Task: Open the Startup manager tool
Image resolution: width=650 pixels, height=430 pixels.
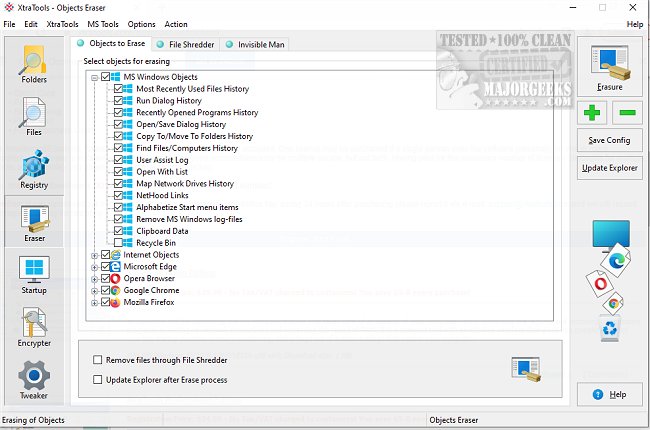Action: point(34,275)
